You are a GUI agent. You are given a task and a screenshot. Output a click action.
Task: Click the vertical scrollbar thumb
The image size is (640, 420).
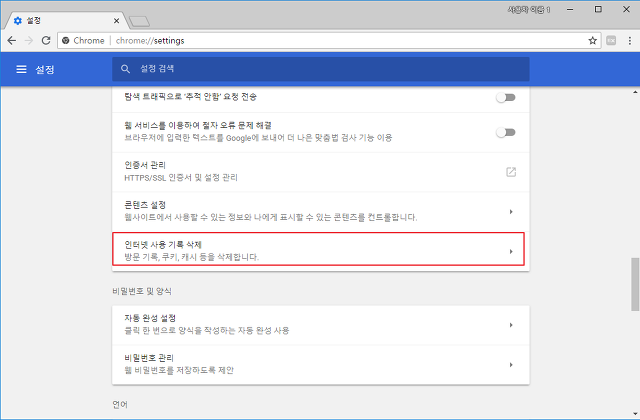[635, 284]
